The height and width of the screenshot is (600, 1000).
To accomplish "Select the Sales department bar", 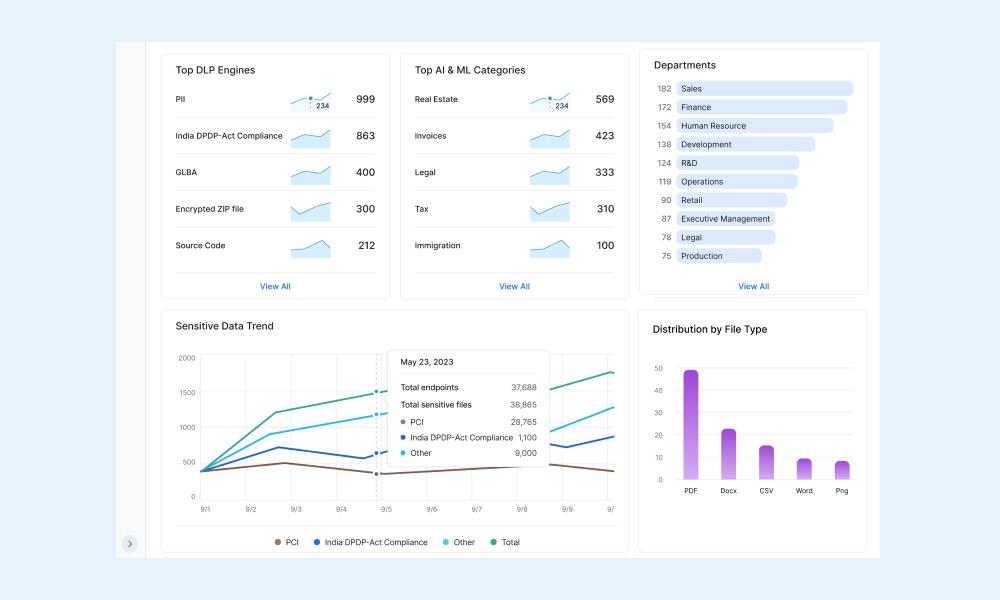I will [764, 89].
